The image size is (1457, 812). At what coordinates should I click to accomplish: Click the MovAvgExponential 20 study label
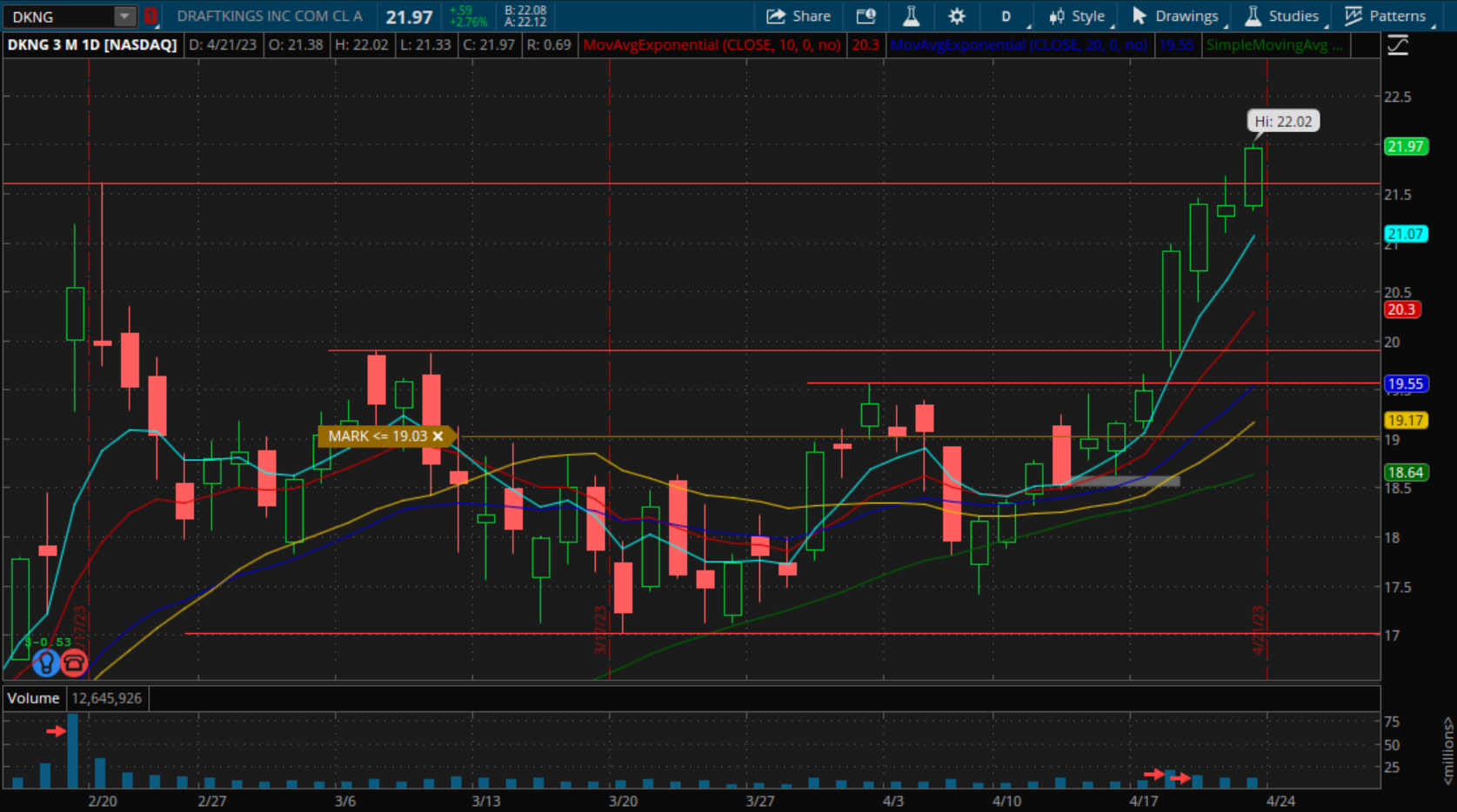(x=1019, y=45)
